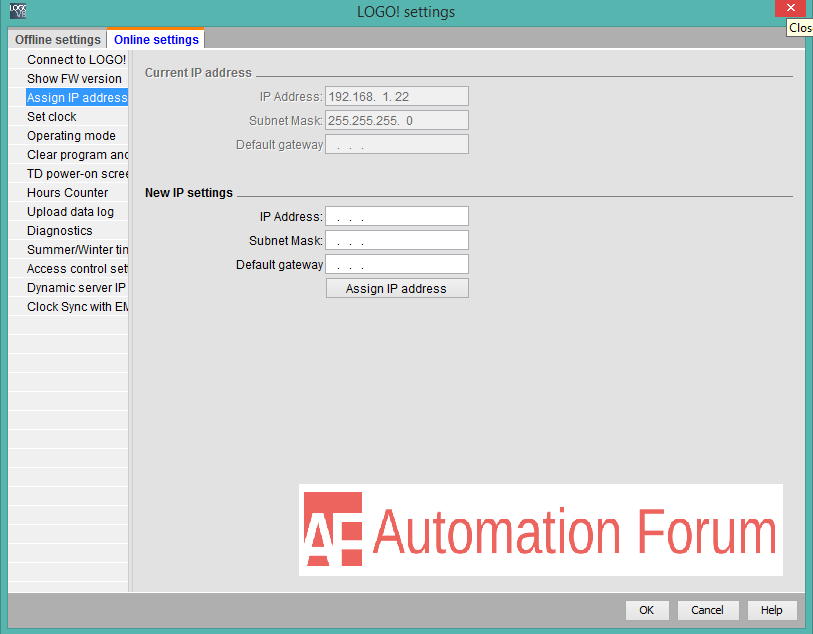Screen dimensions: 813x634
Task: Confirm settings with the OK button
Action: tap(646, 610)
